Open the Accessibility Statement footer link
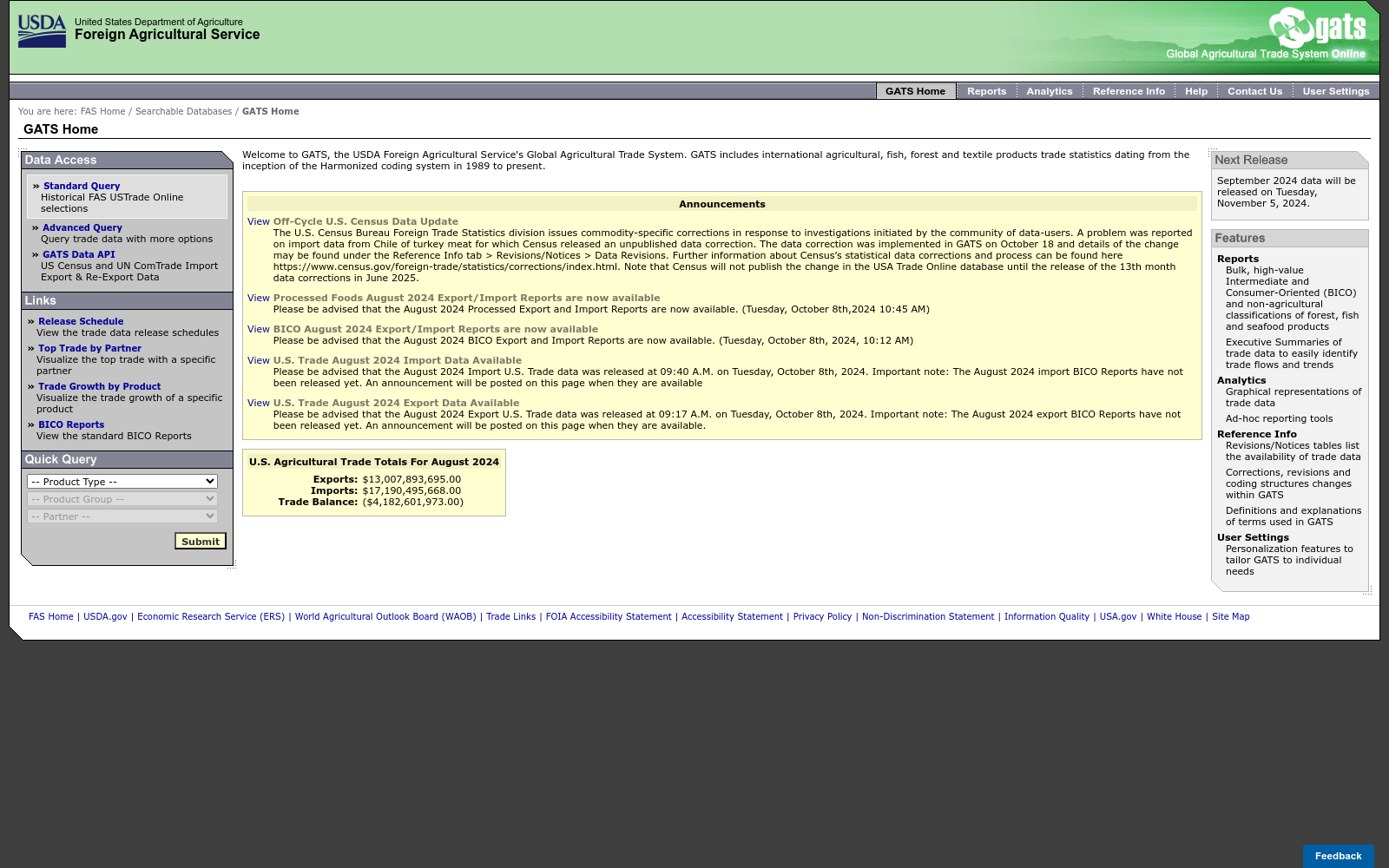 tap(732, 617)
